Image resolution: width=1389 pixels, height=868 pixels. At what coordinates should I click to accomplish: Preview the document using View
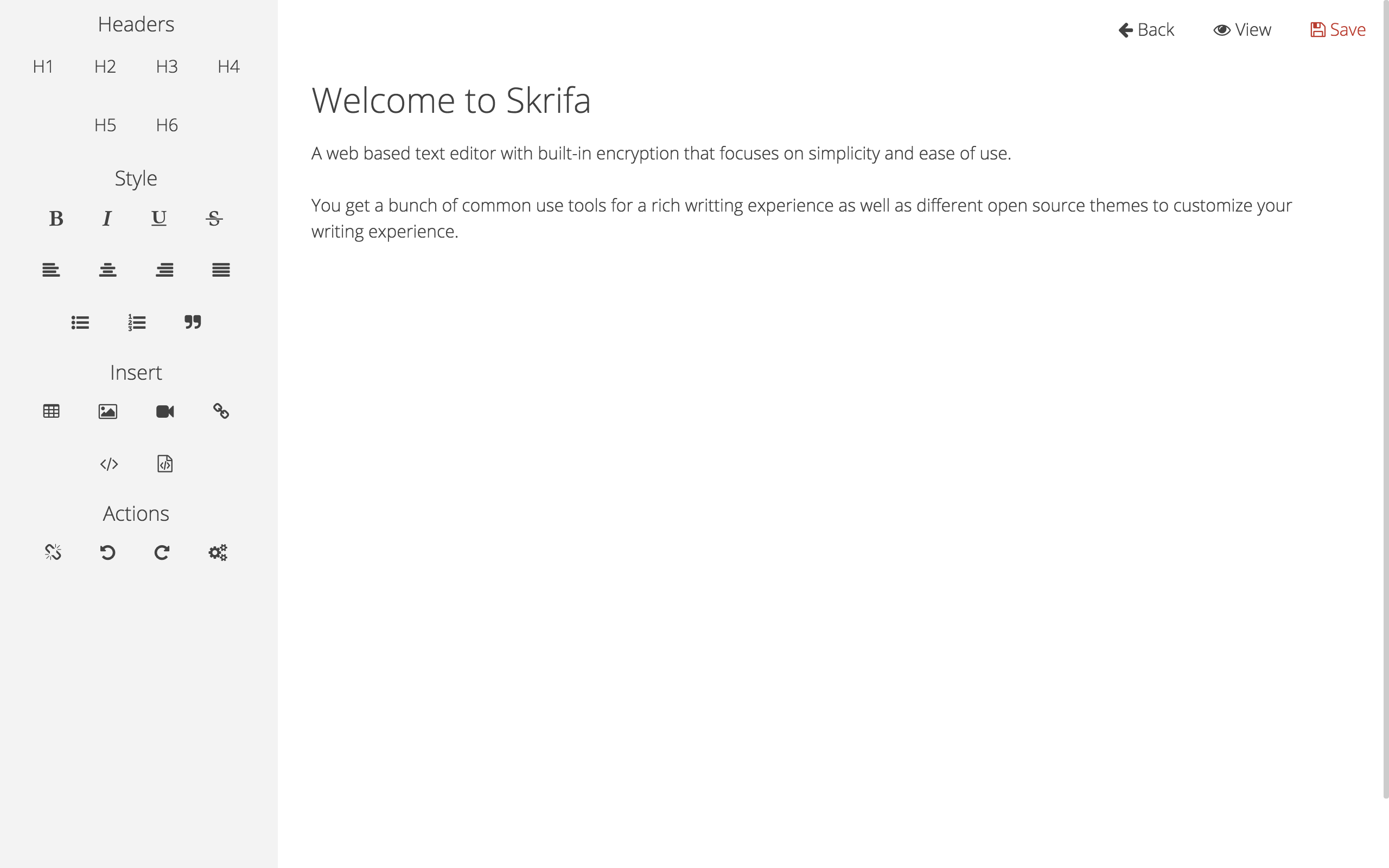[1243, 29]
